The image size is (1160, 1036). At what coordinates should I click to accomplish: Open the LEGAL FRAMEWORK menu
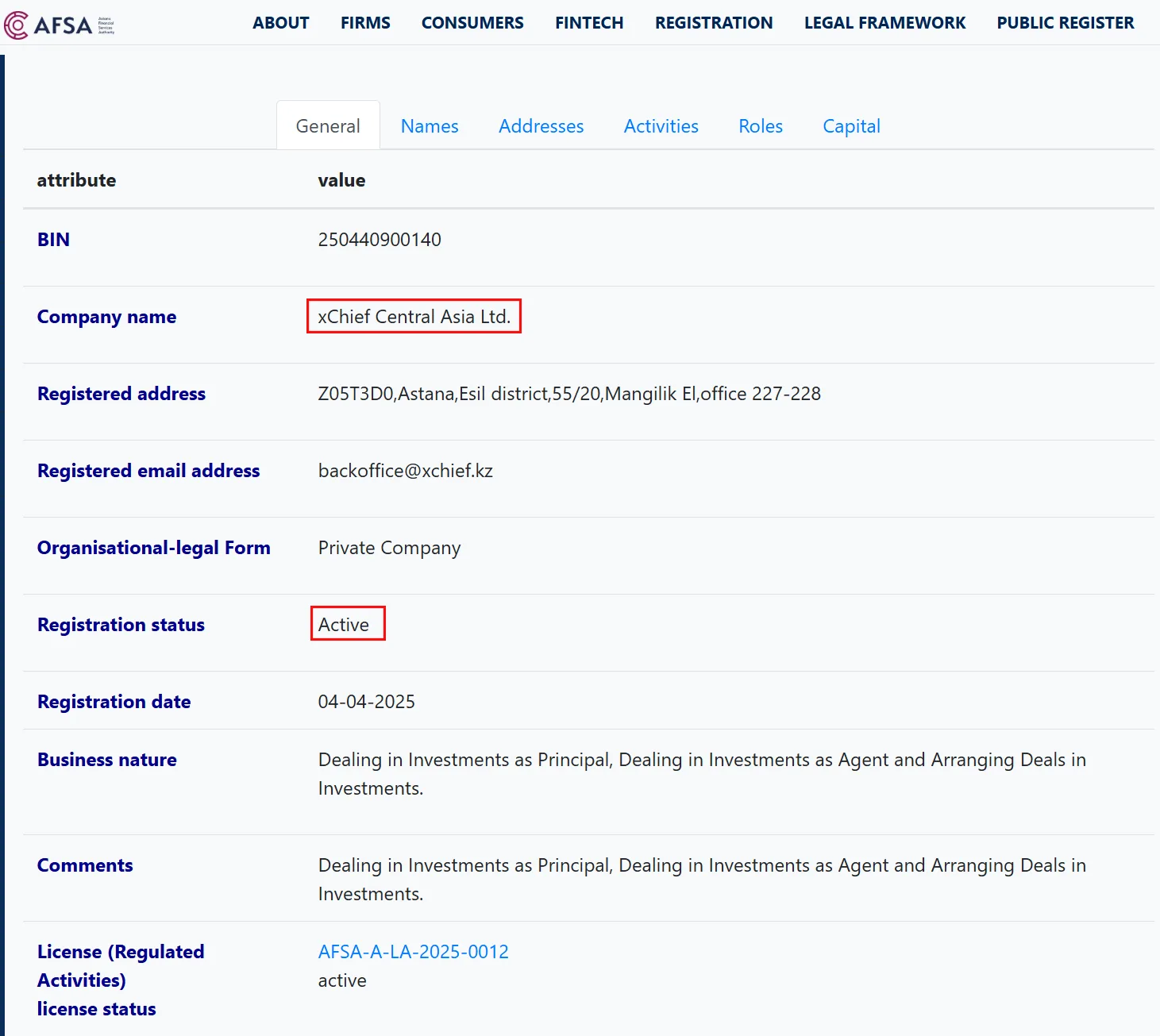pyautogui.click(x=885, y=23)
